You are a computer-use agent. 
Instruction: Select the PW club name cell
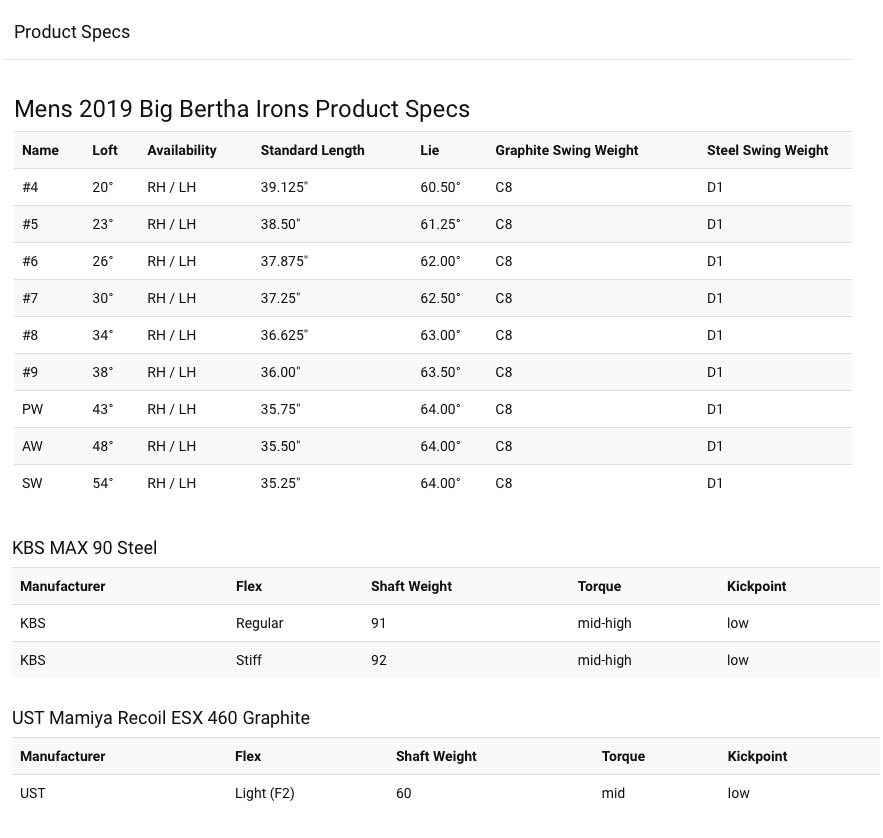(x=32, y=409)
